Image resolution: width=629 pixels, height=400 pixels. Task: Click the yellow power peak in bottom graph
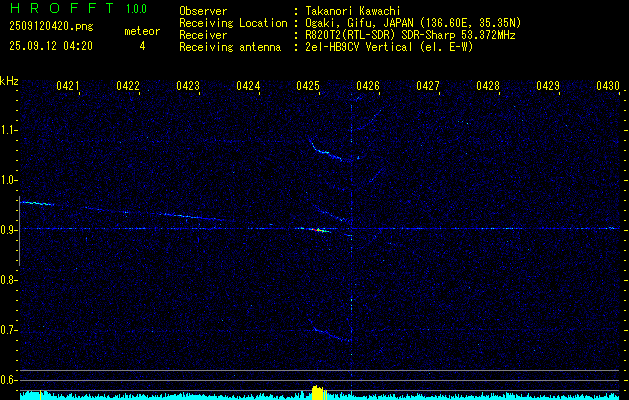318,392
